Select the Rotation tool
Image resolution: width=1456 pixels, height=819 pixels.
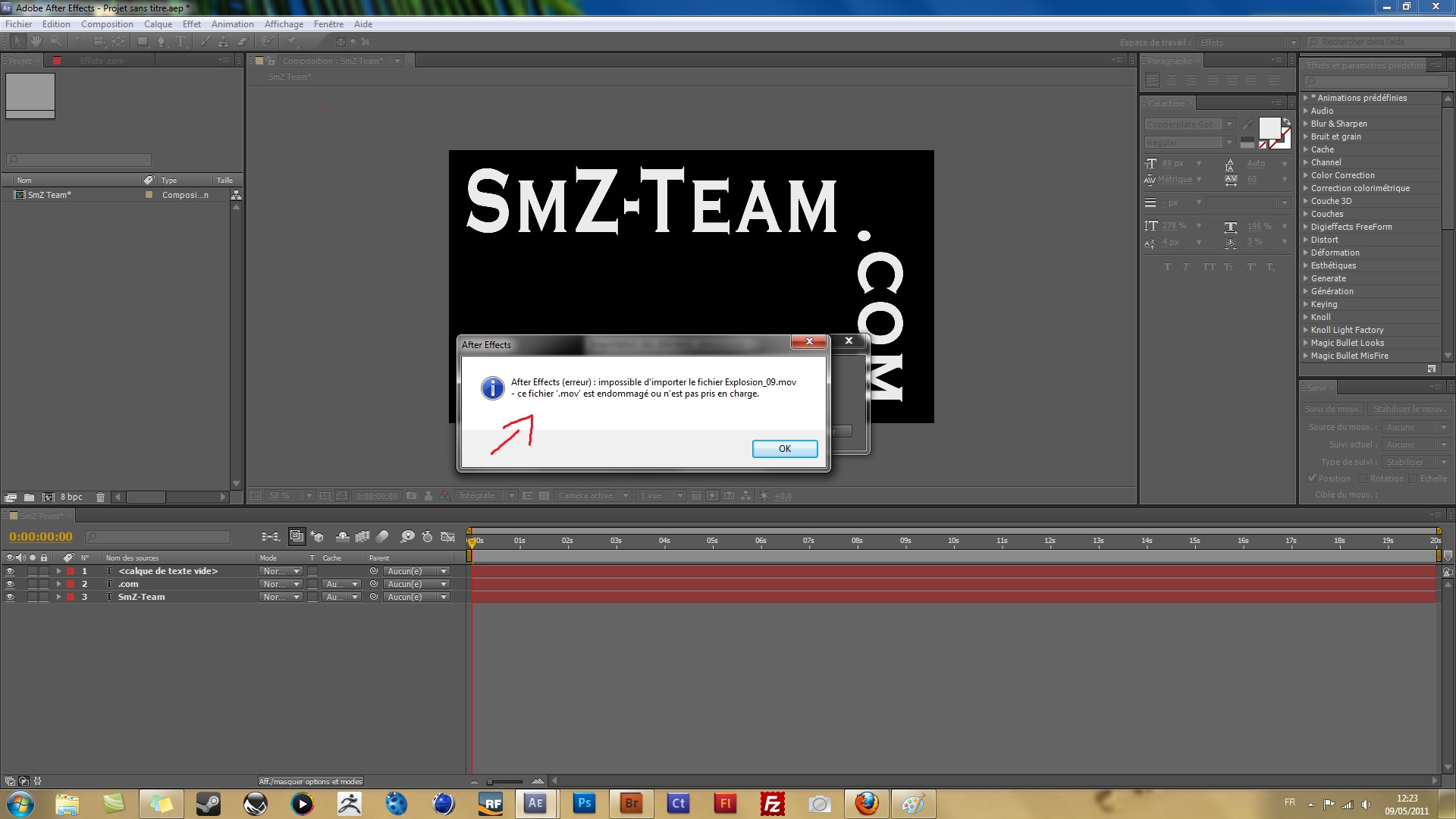tap(81, 42)
